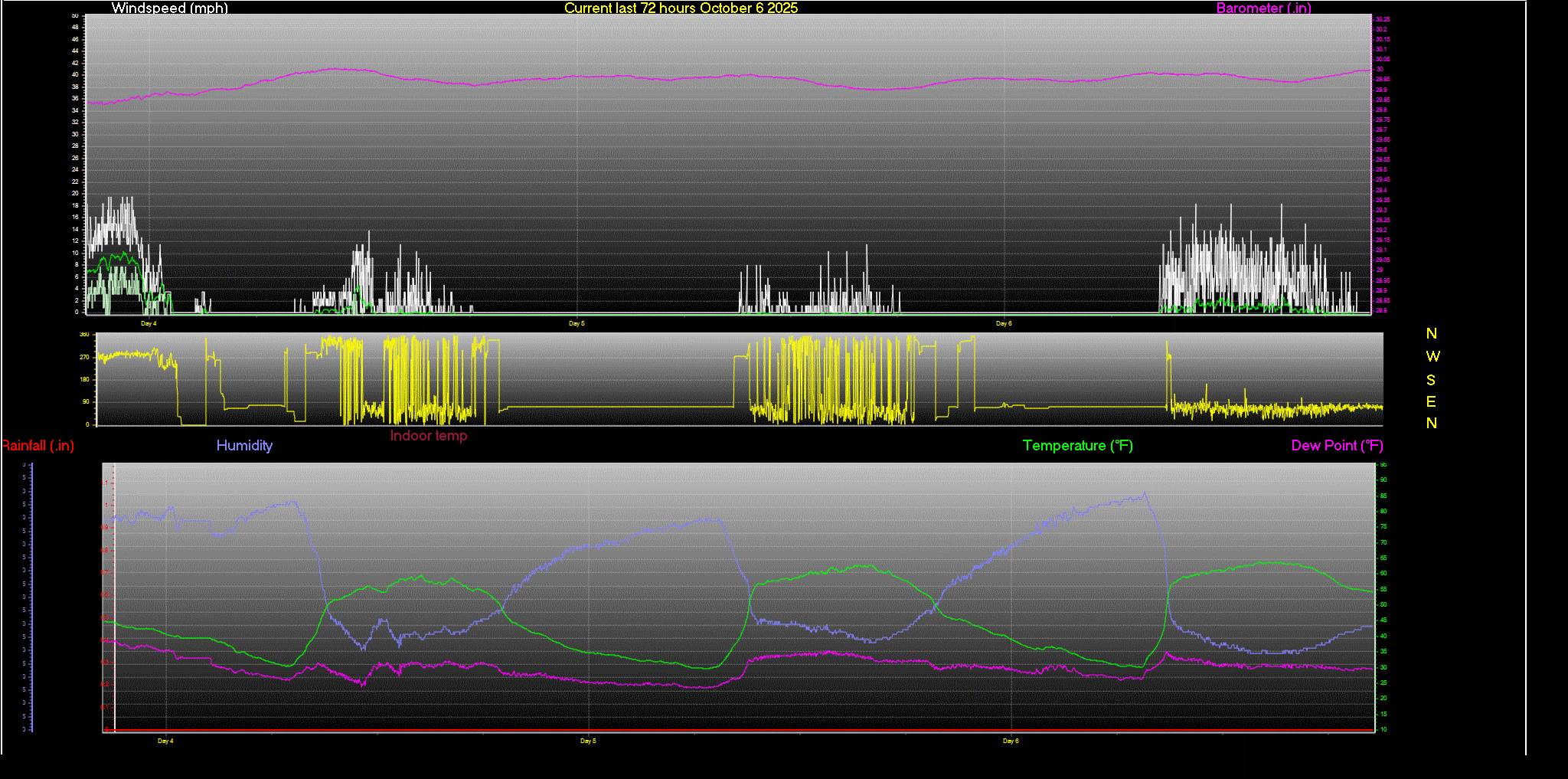This screenshot has height=779, width=1568.
Task: Click Day 5 marker on windspeed chart
Action: click(577, 324)
